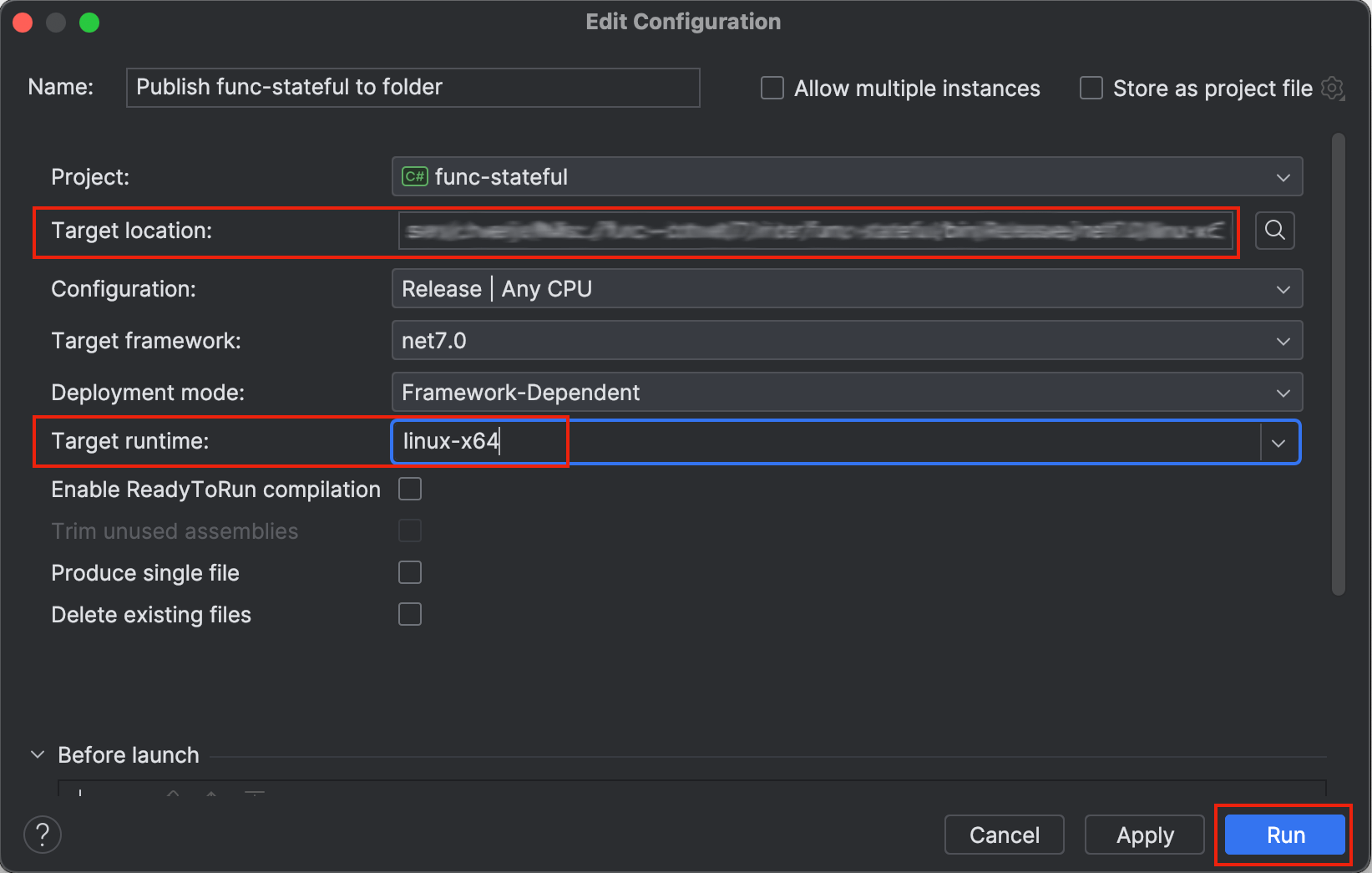This screenshot has width=1372, height=873.
Task: Close the Edit Configuration window
Action: 23,23
